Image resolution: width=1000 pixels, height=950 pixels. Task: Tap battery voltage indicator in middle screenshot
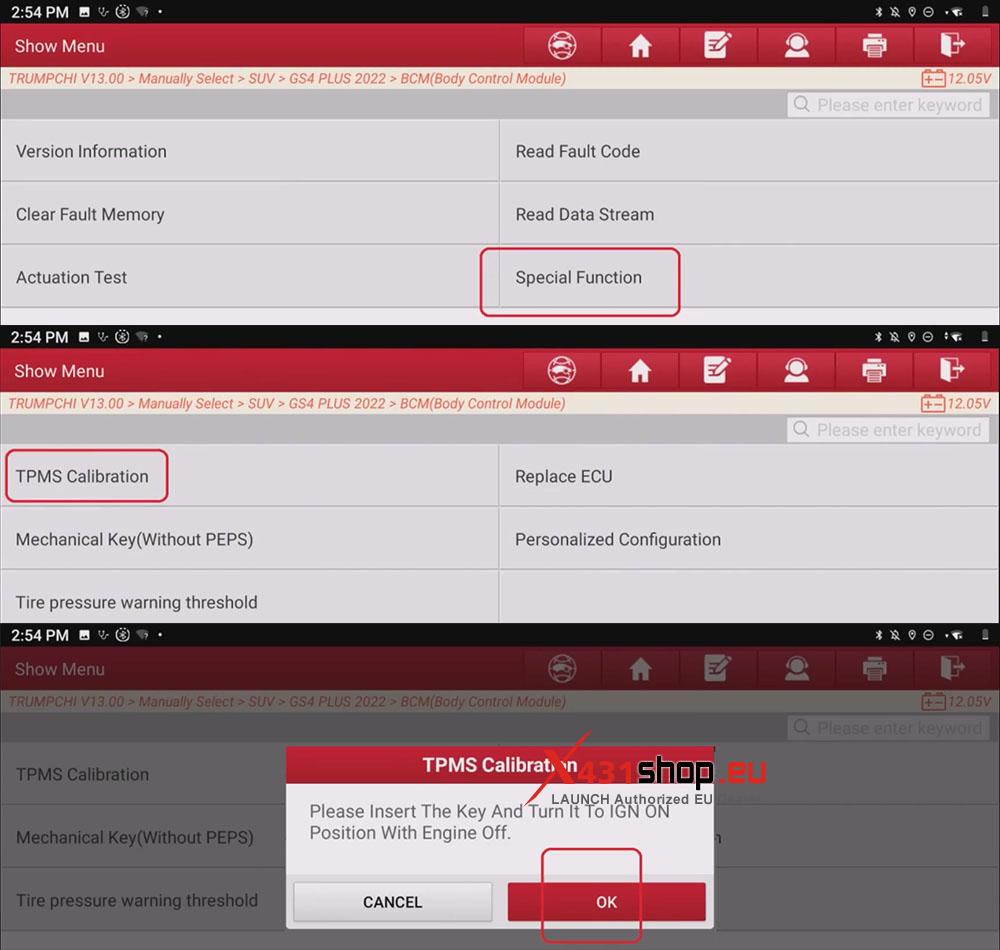point(956,404)
